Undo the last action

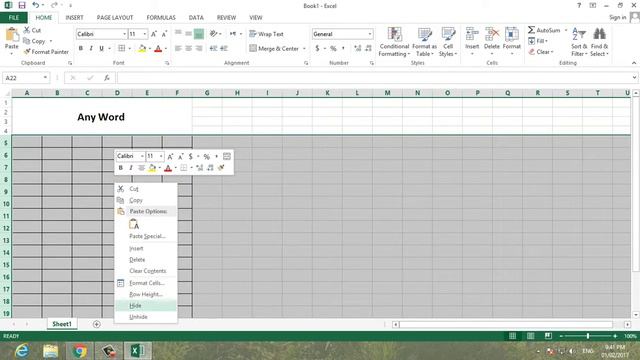[x=36, y=5]
